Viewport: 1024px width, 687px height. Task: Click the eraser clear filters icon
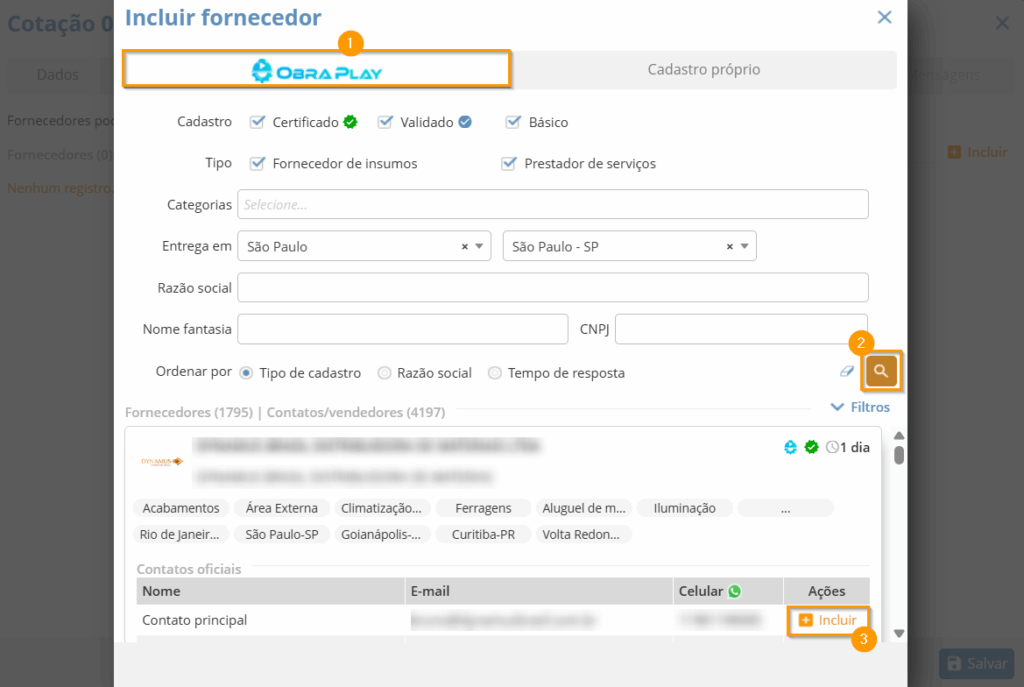click(x=847, y=372)
